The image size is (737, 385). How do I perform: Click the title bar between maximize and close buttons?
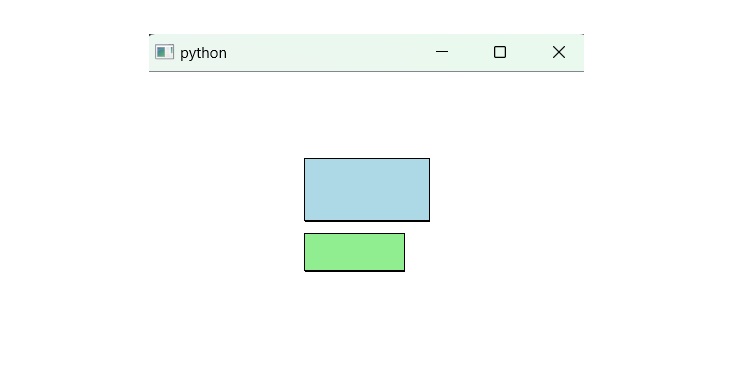(x=529, y=52)
